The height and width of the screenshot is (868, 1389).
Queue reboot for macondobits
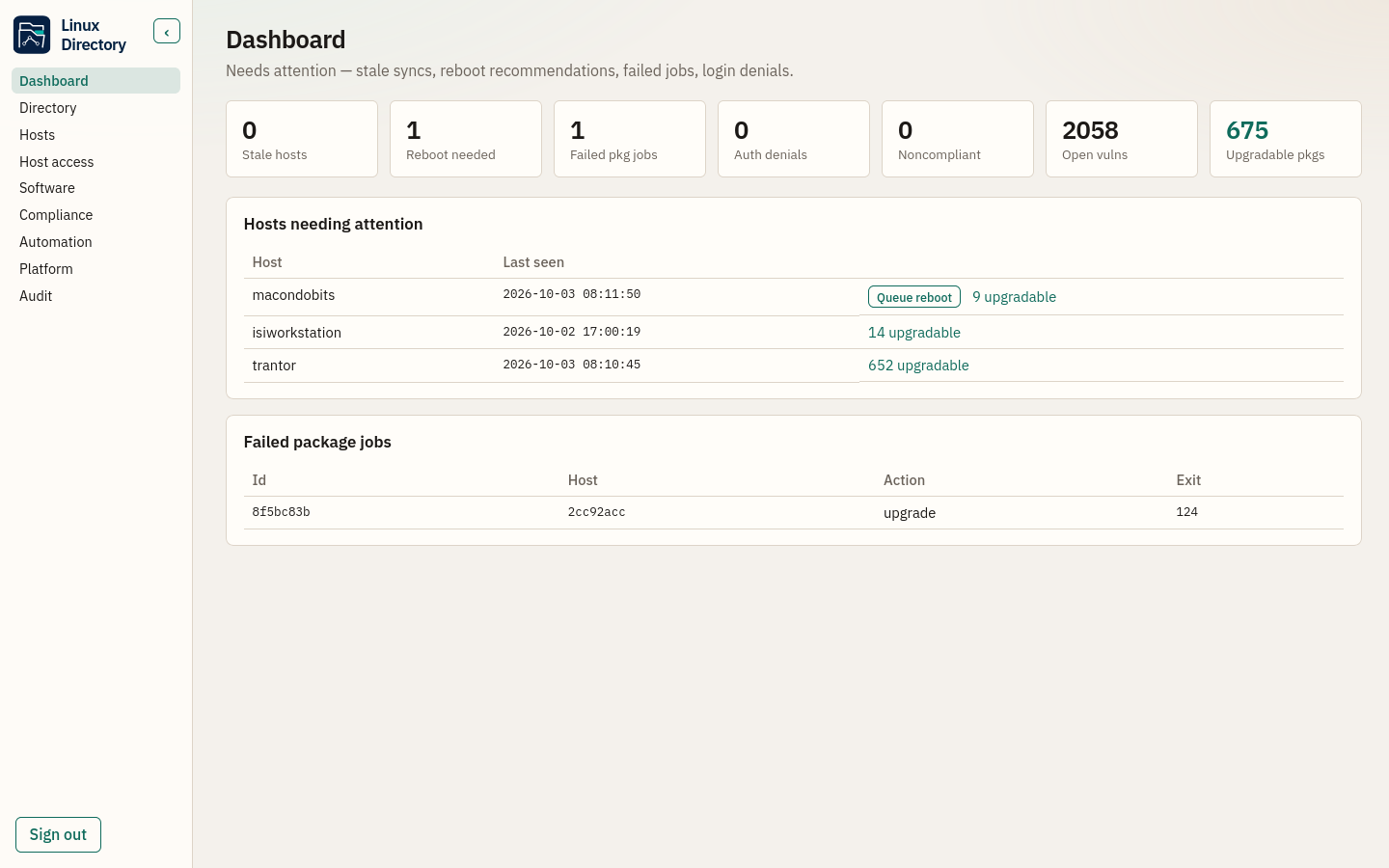coord(914,297)
